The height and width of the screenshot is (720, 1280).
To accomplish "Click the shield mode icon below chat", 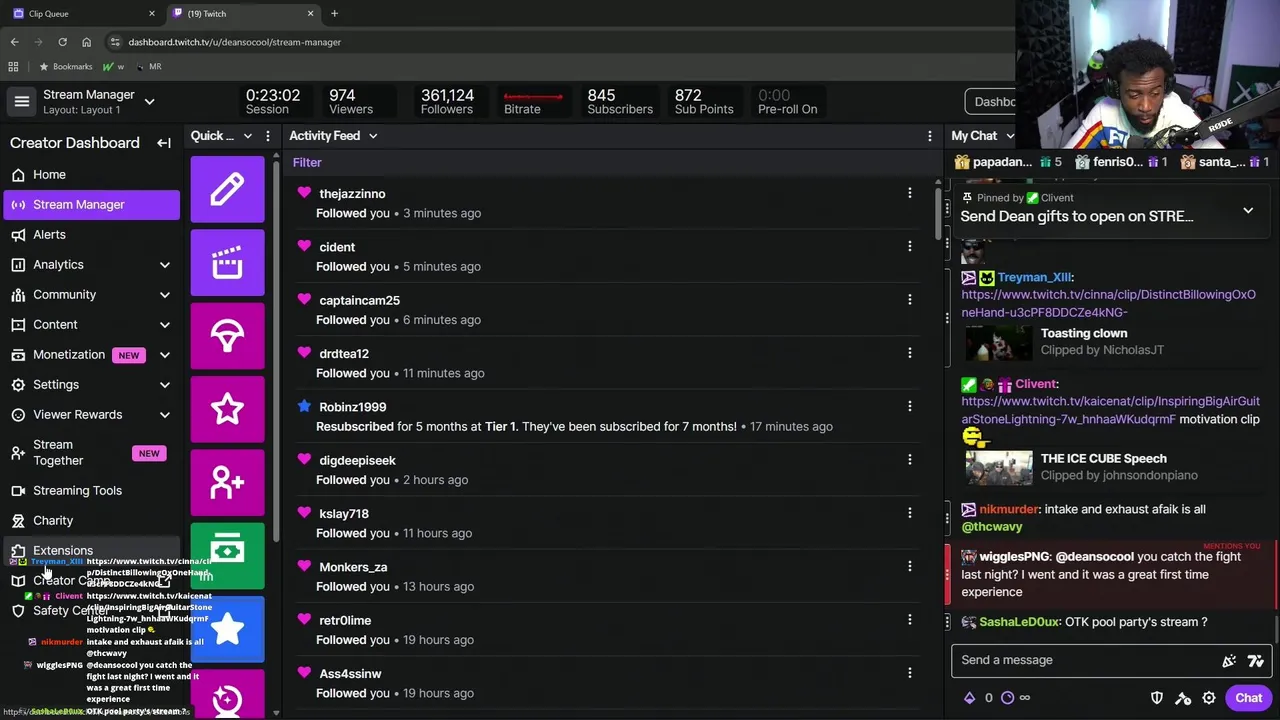I will click(x=1157, y=698).
